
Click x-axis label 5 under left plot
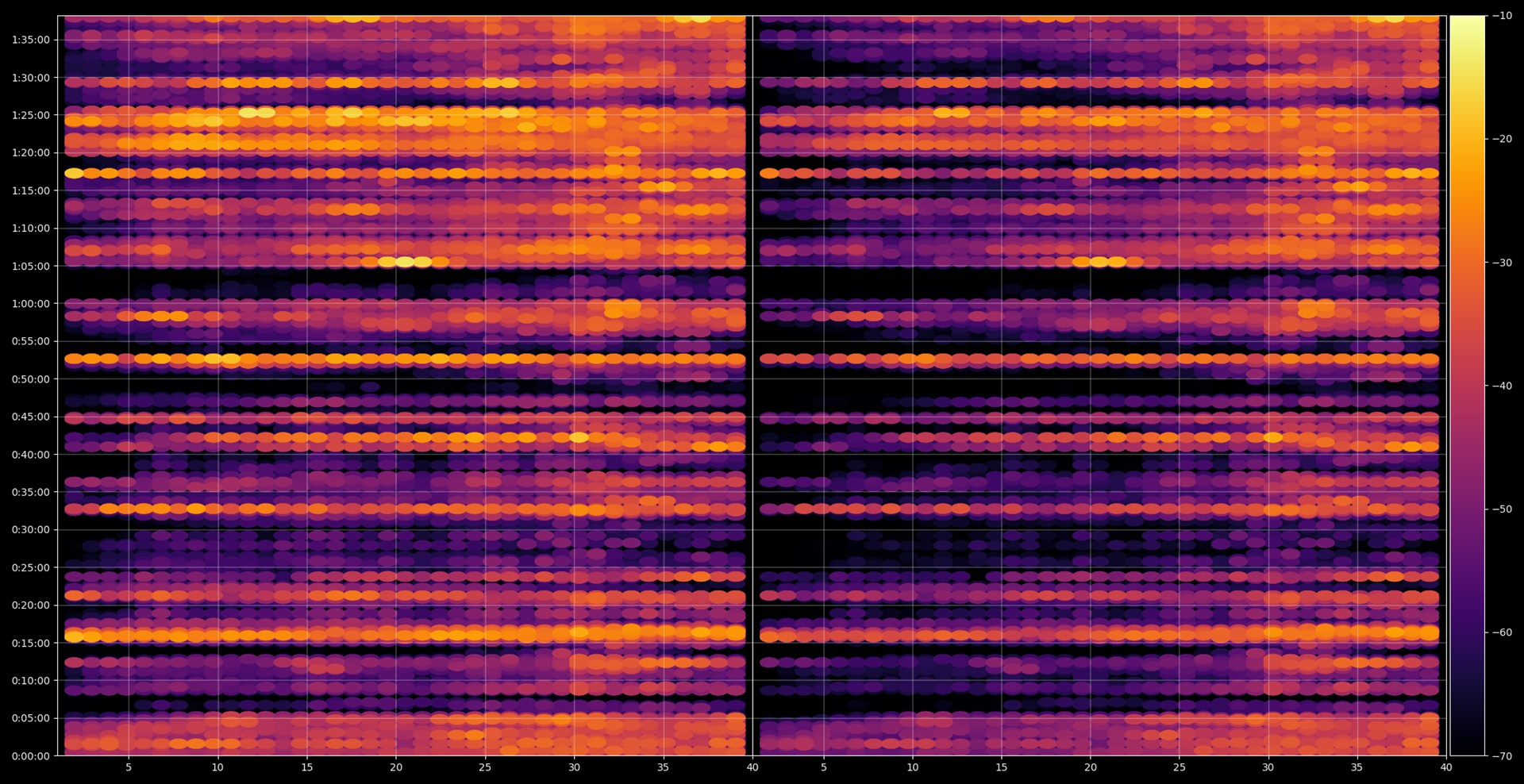[x=129, y=767]
